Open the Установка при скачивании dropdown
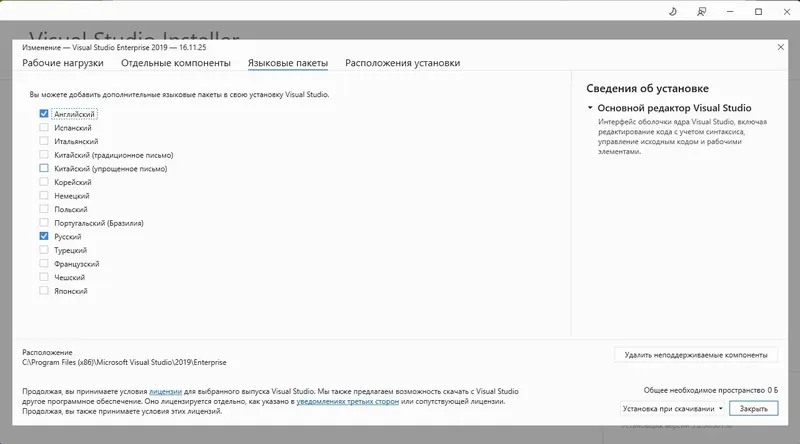 pos(672,408)
